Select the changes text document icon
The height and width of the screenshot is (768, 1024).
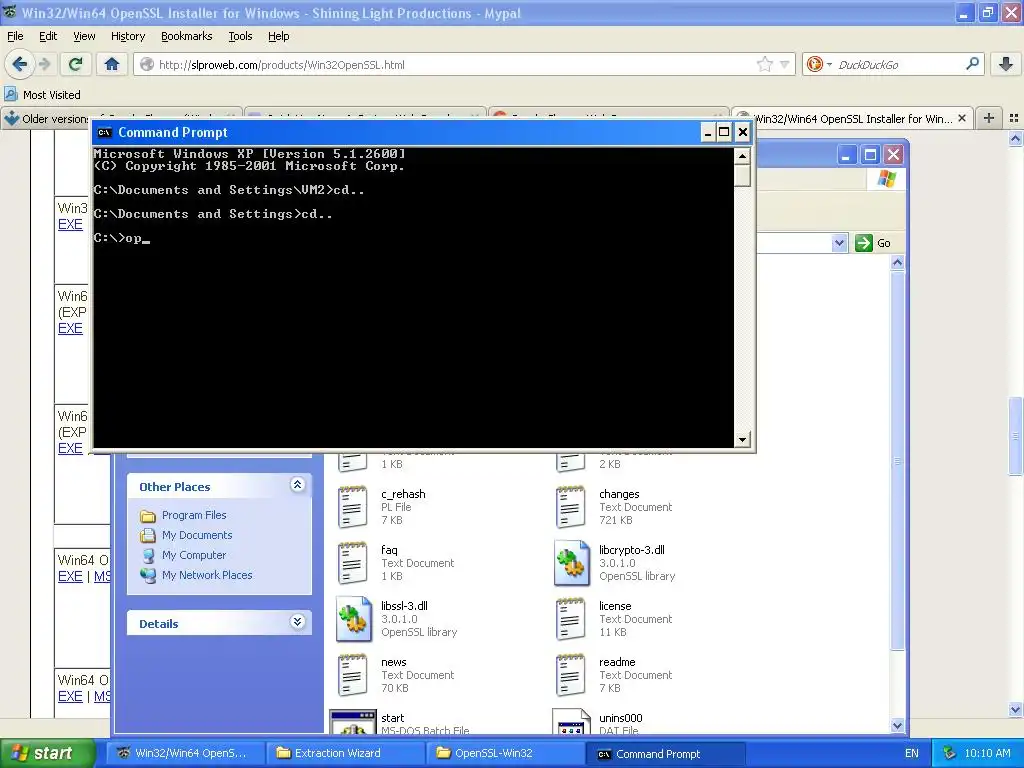[x=570, y=506]
